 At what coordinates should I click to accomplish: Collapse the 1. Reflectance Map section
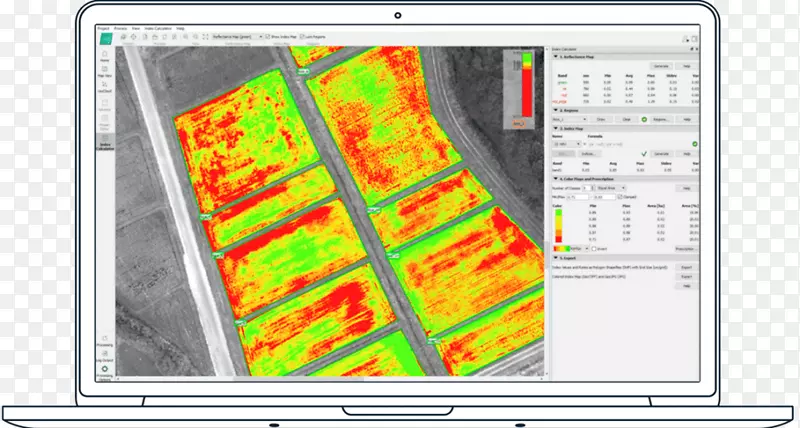pyautogui.click(x=556, y=57)
